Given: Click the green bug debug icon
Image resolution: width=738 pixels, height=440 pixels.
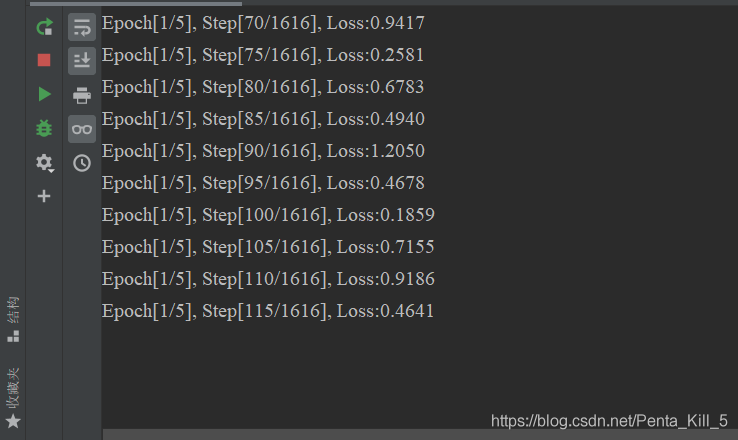Looking at the screenshot, I should [44, 128].
